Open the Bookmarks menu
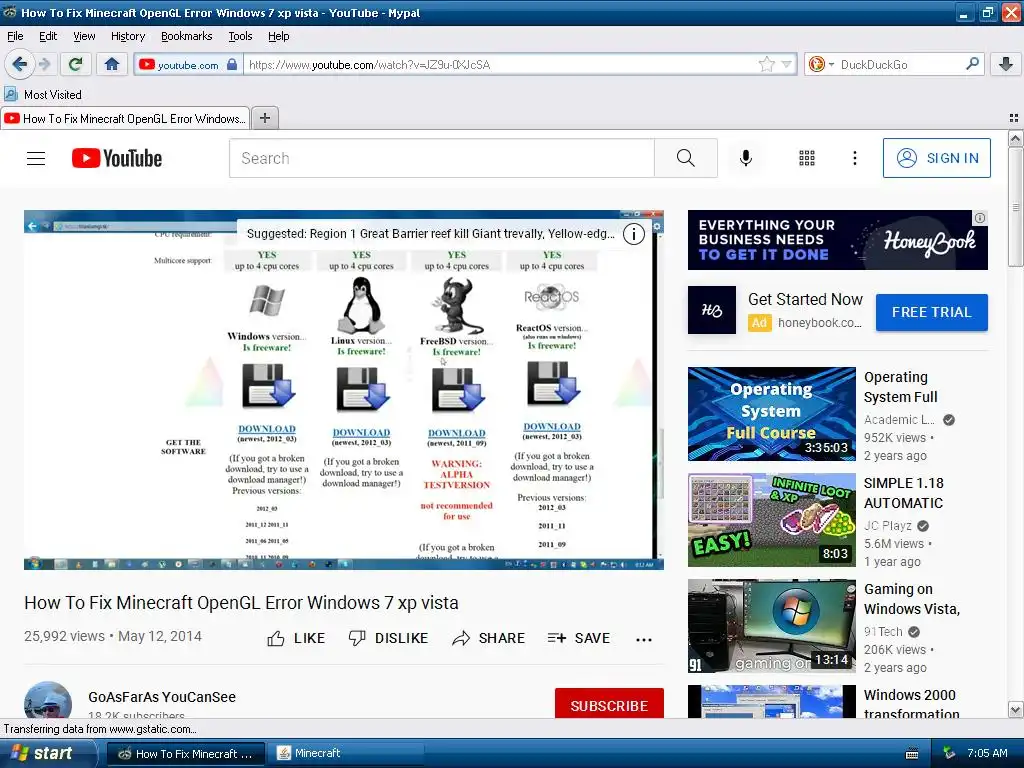The height and width of the screenshot is (768, 1024). [x=187, y=36]
